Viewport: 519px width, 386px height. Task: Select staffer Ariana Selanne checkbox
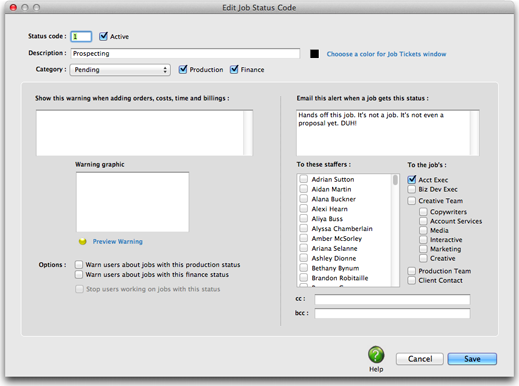[x=303, y=248]
